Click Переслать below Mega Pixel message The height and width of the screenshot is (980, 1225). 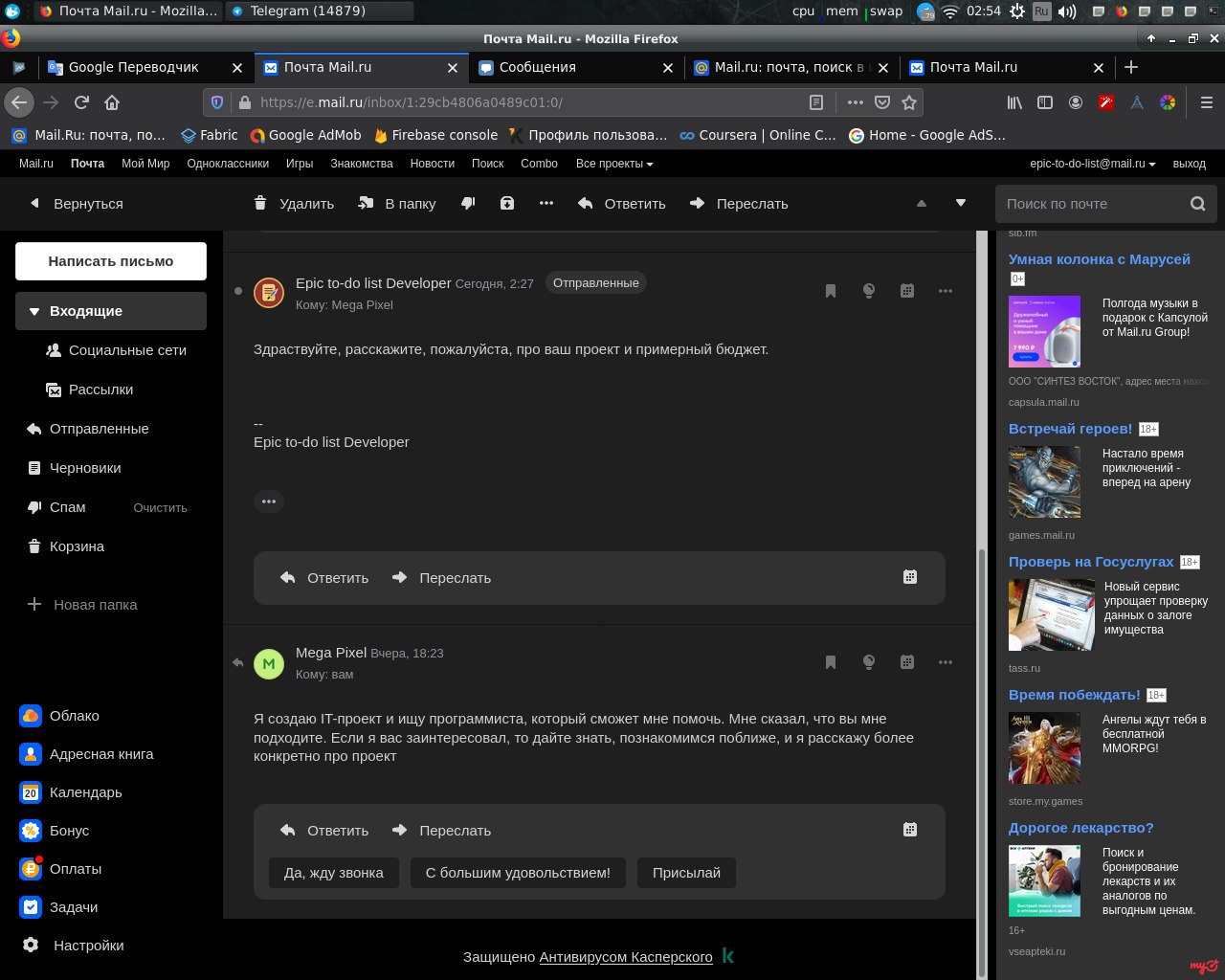coord(441,831)
